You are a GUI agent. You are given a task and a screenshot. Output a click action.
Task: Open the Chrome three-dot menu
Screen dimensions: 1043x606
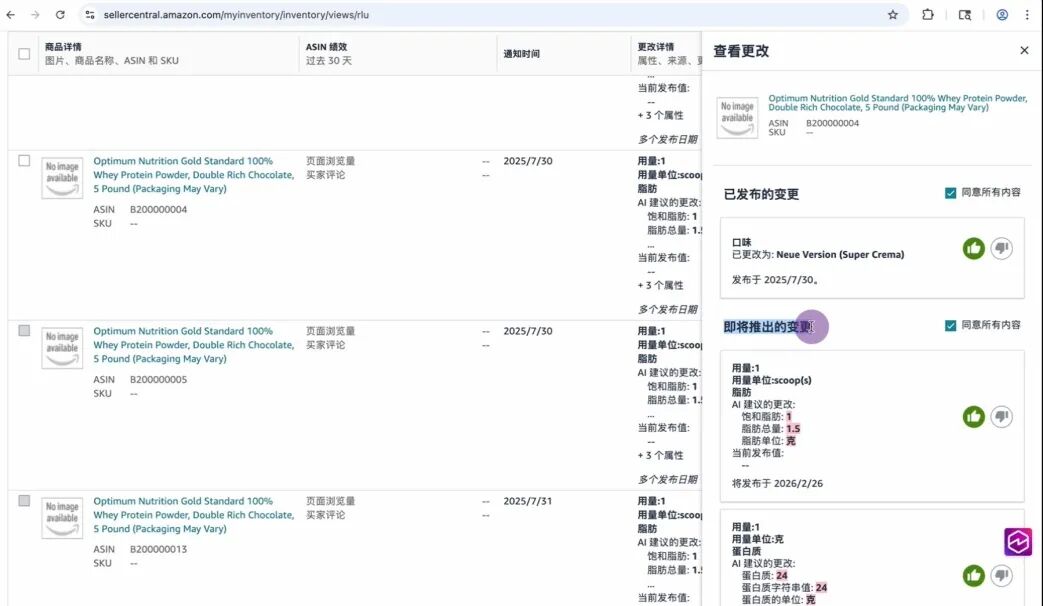[1028, 15]
